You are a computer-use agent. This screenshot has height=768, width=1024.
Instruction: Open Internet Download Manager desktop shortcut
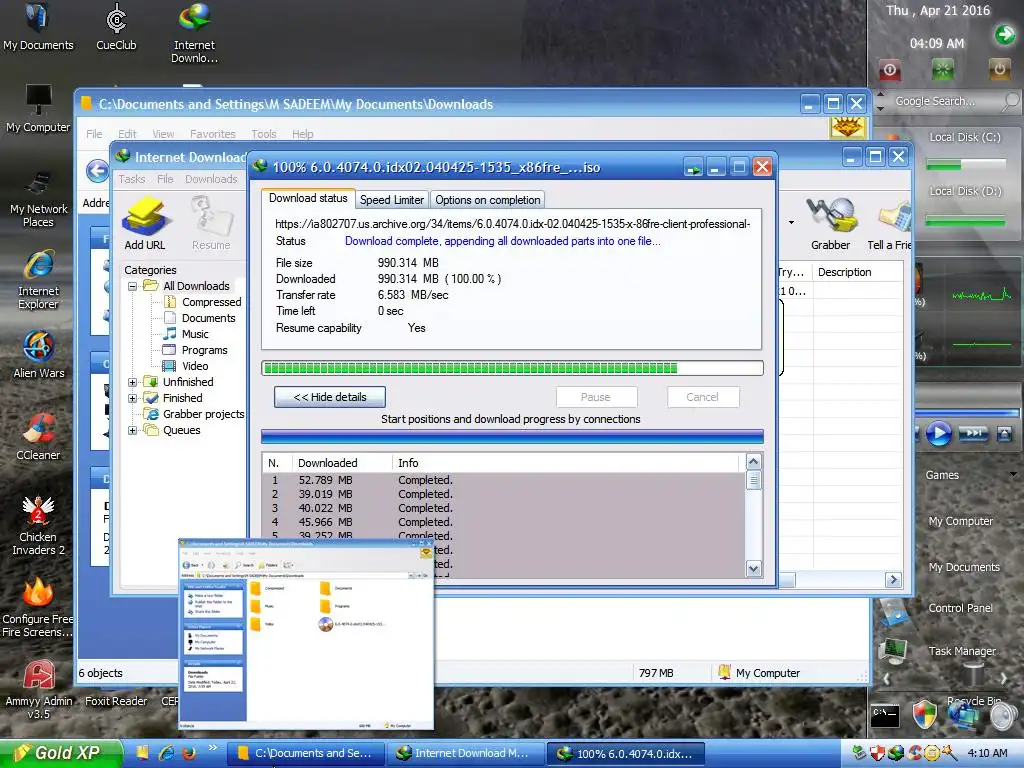pos(195,33)
